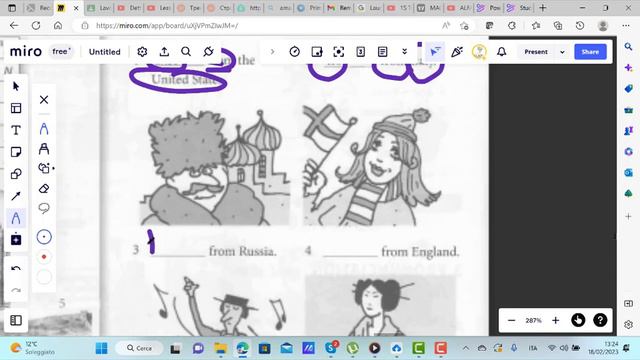
Task: Open the add more apps tool
Action: (x=16, y=240)
